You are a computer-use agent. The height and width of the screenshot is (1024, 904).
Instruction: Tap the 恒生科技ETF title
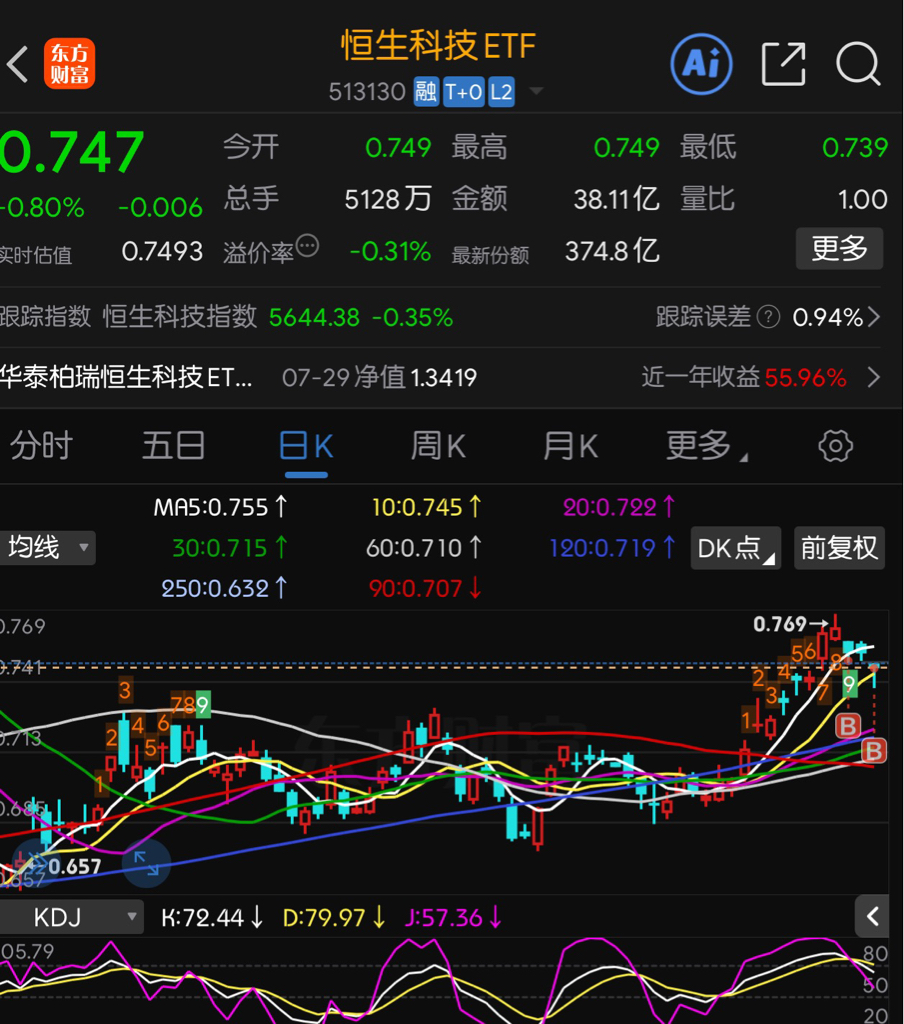pyautogui.click(x=438, y=46)
